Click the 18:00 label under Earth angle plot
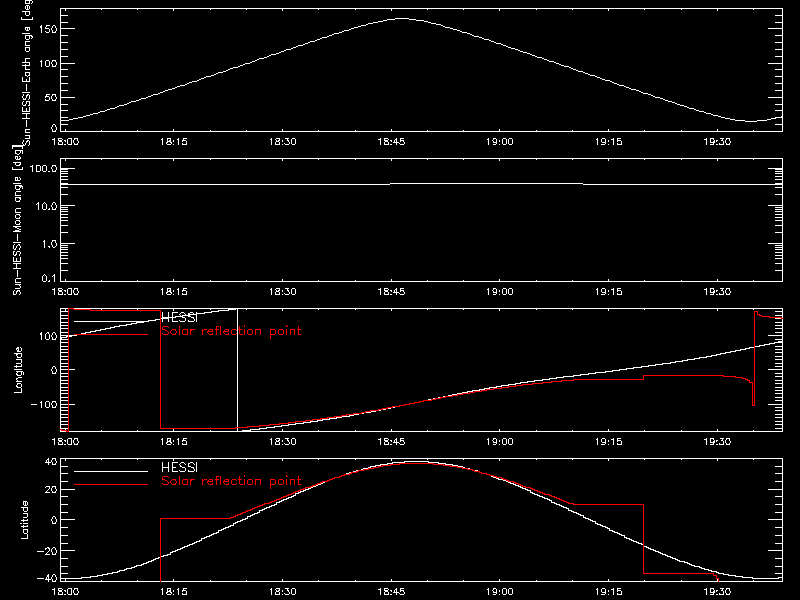Screen dimensions: 800x600 pos(65,142)
